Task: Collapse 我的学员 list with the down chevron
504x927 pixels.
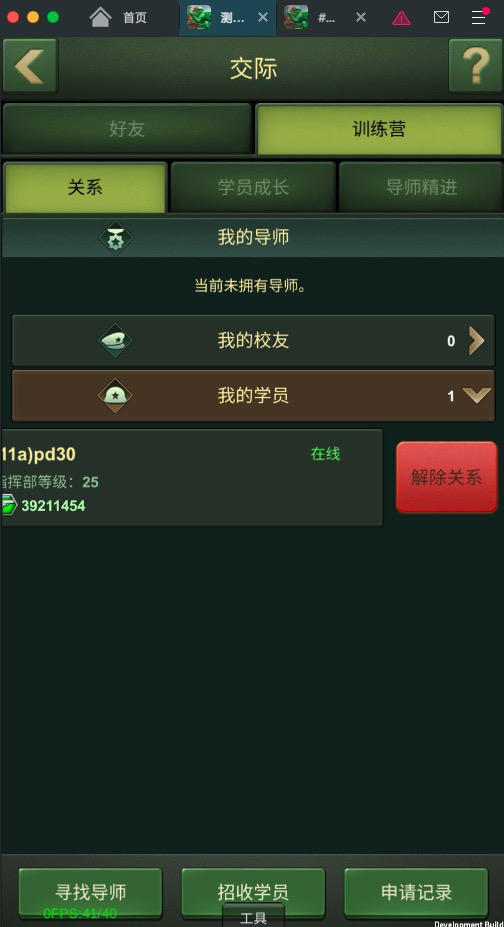Action: click(x=477, y=396)
